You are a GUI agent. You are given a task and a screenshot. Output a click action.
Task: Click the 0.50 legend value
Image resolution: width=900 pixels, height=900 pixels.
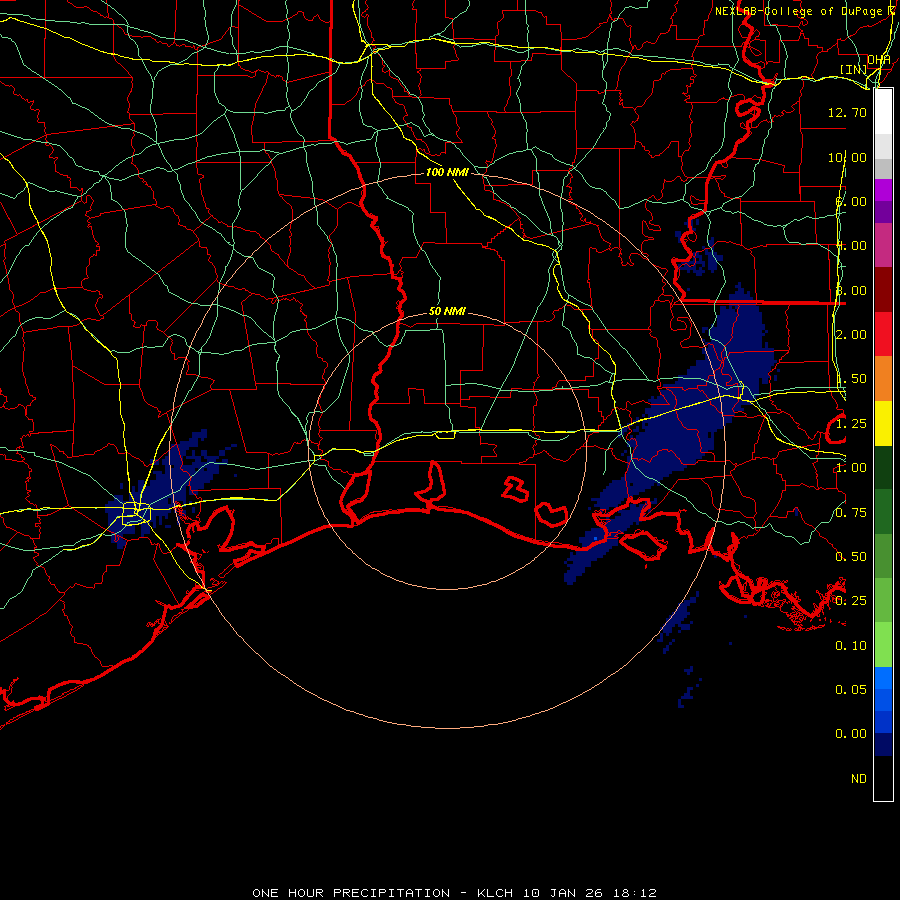(851, 557)
